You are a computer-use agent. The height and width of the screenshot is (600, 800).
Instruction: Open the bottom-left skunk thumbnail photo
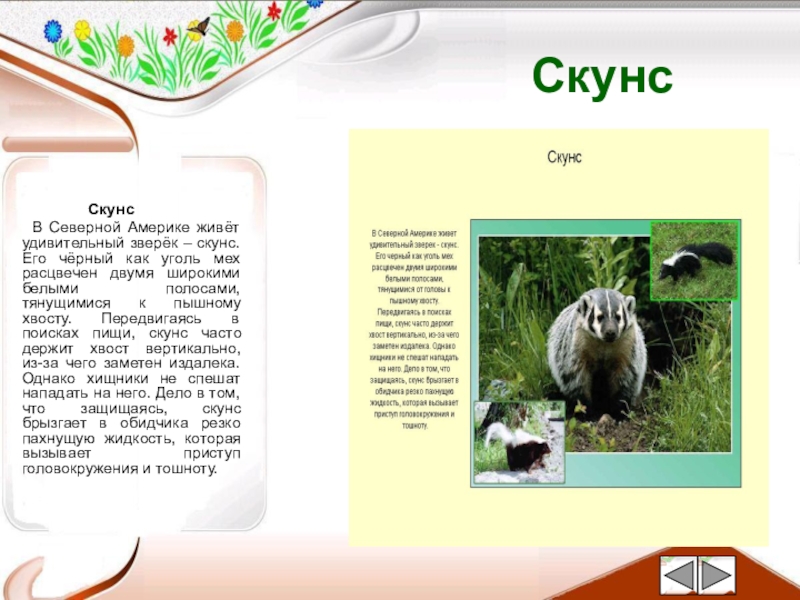pos(519,442)
